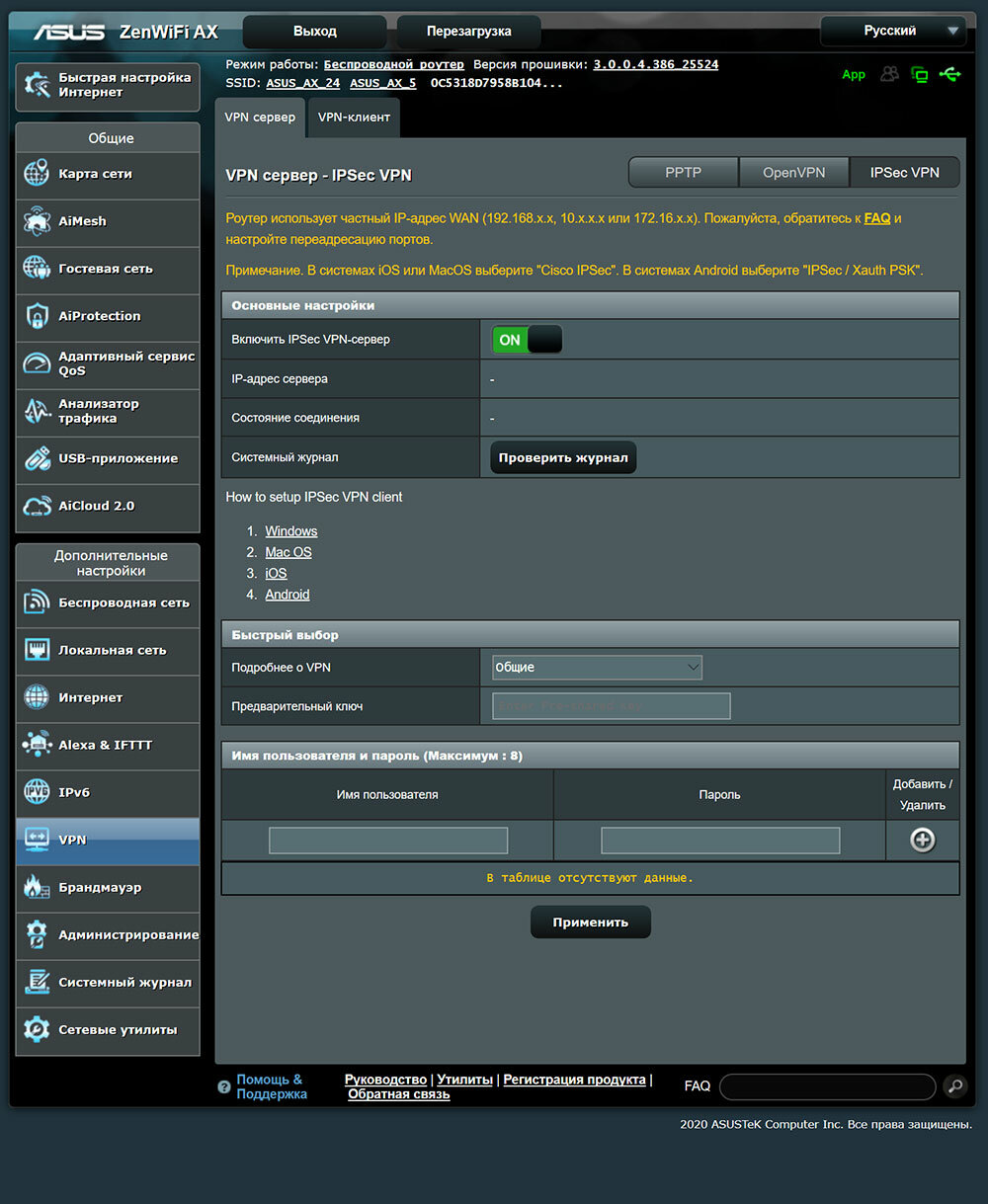The image size is (988, 1204).
Task: Click the System Log notepad icon
Action: click(37, 982)
